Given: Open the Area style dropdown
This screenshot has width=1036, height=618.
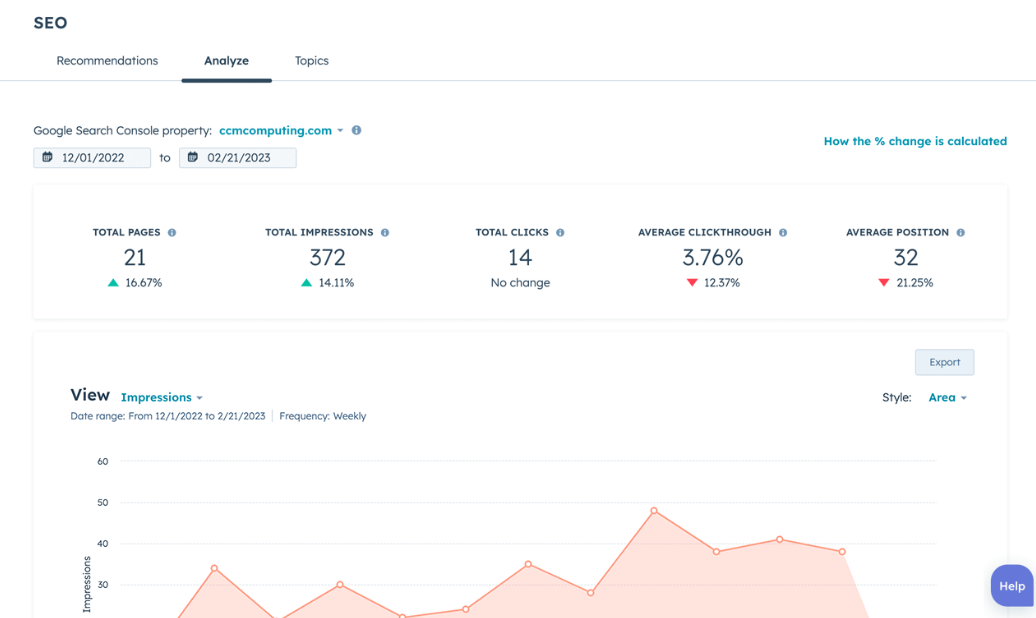Looking at the screenshot, I should coord(947,397).
